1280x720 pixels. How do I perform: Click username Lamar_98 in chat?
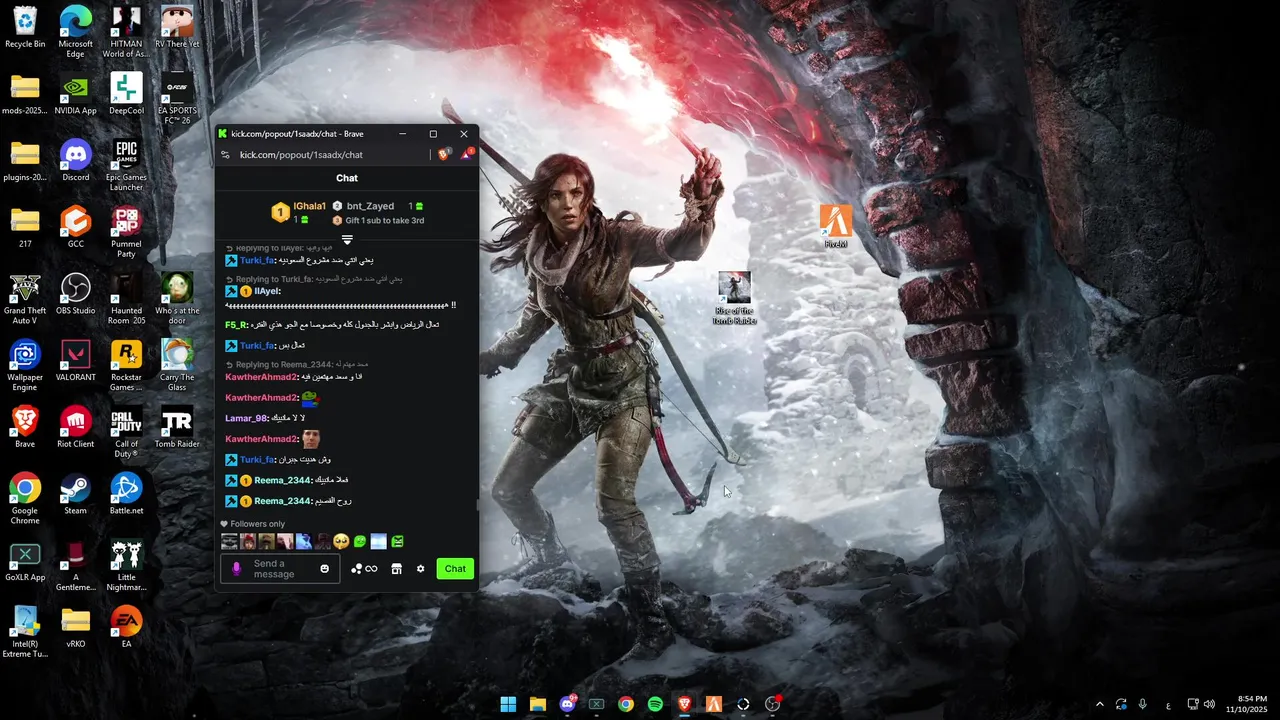pyautogui.click(x=246, y=418)
